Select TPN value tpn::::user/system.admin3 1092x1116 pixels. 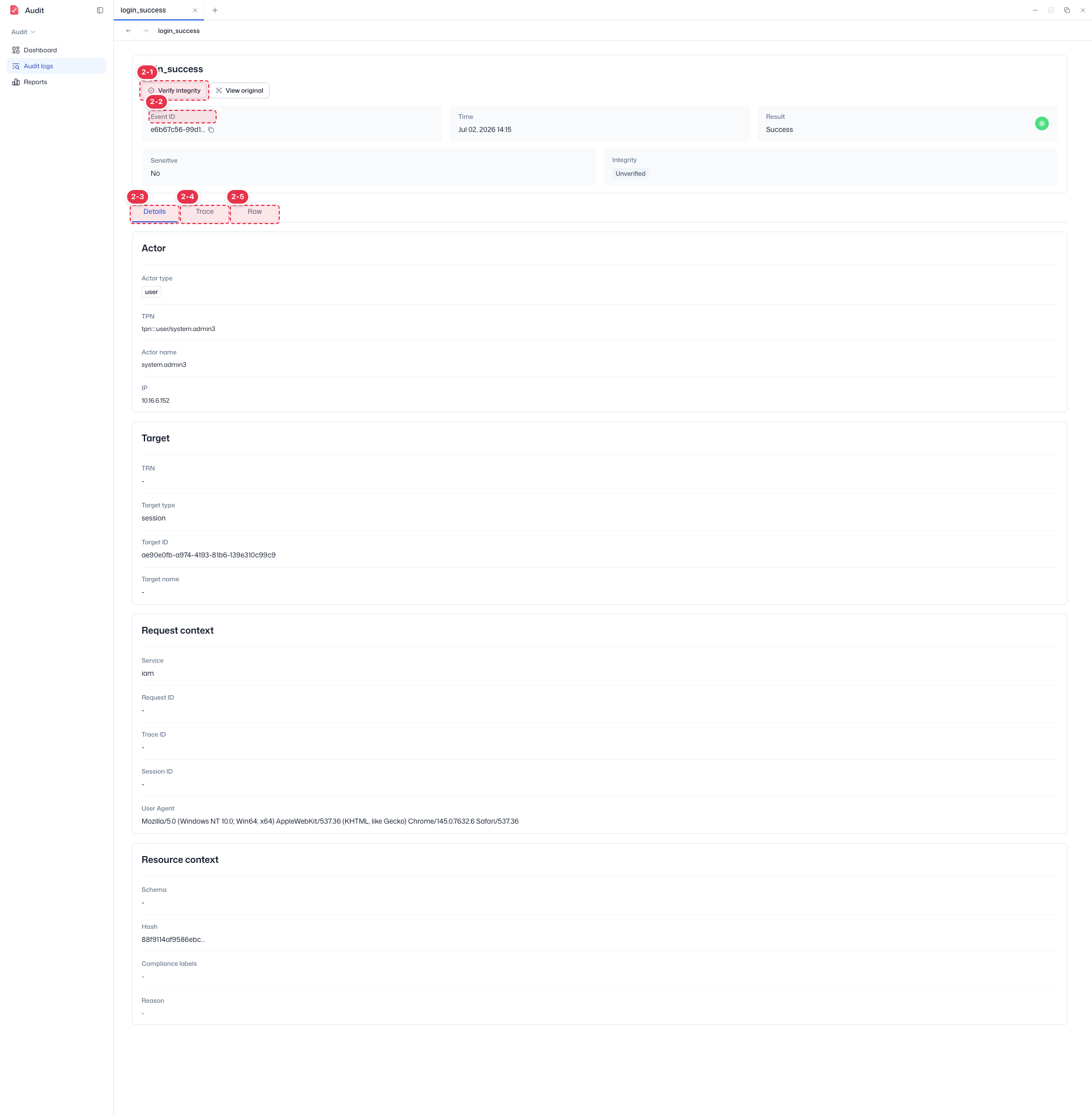(x=179, y=329)
